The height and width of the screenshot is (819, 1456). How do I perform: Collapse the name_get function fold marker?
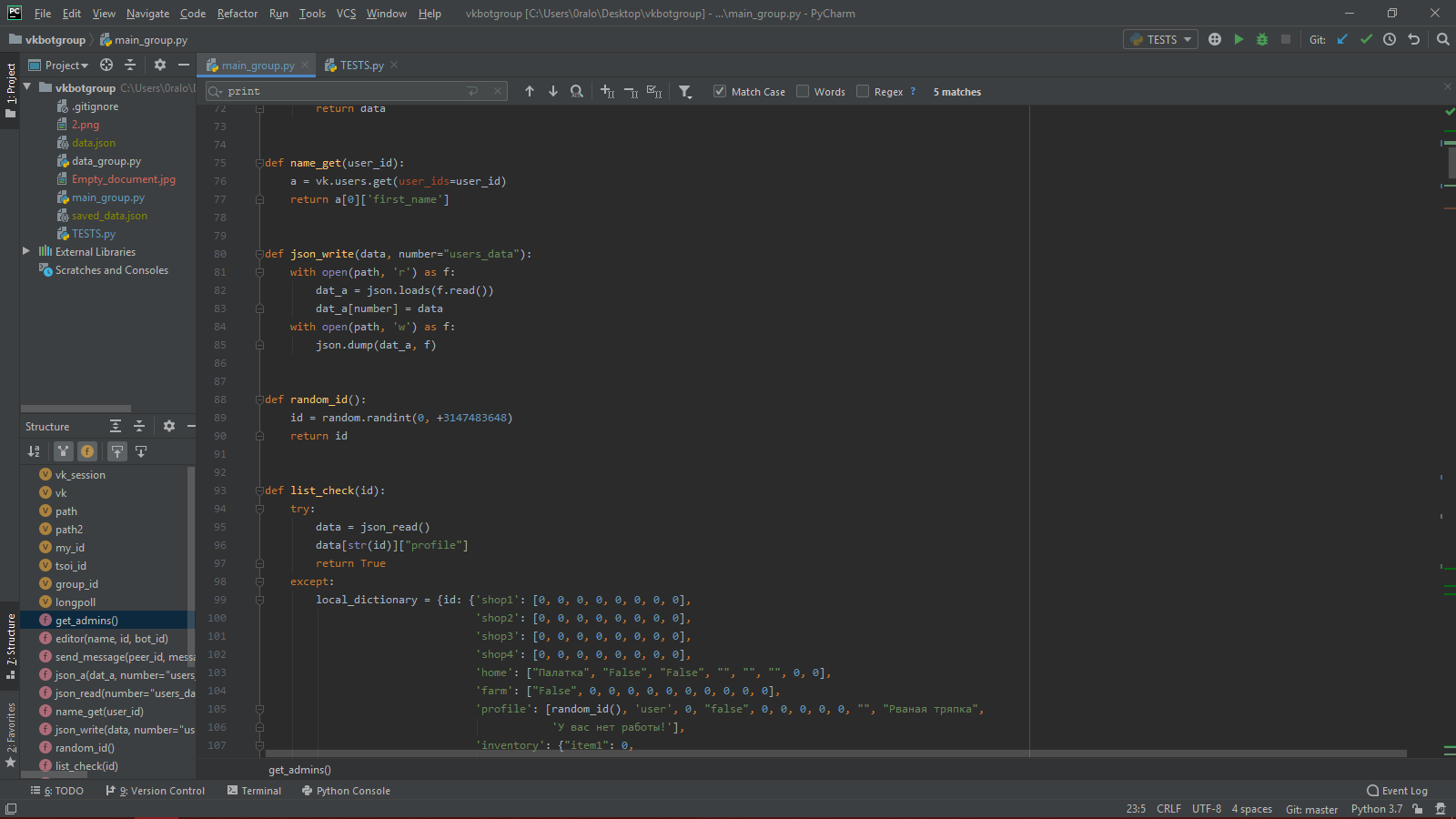[x=259, y=163]
